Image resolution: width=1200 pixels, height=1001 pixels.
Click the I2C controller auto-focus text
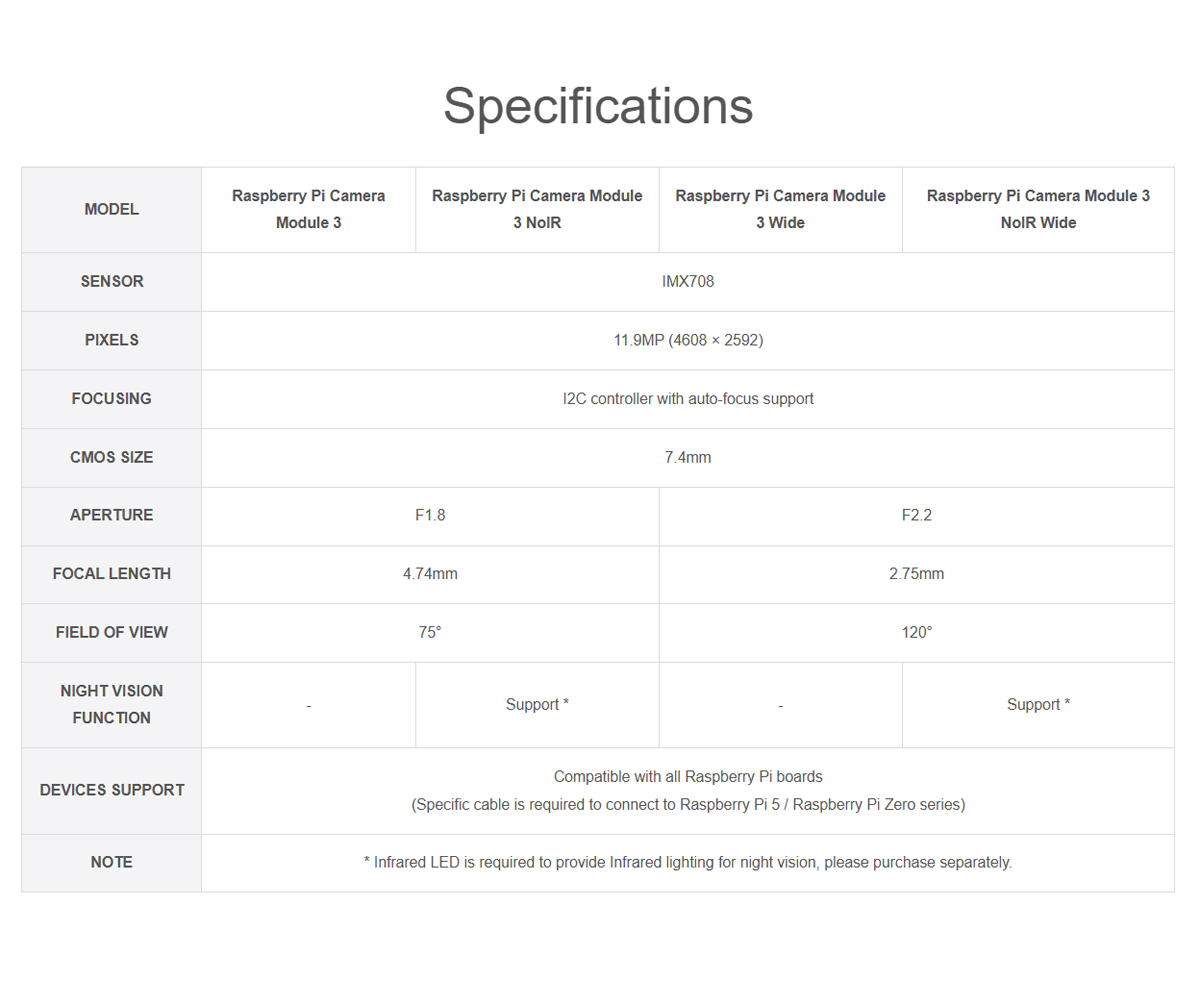pyautogui.click(x=688, y=398)
